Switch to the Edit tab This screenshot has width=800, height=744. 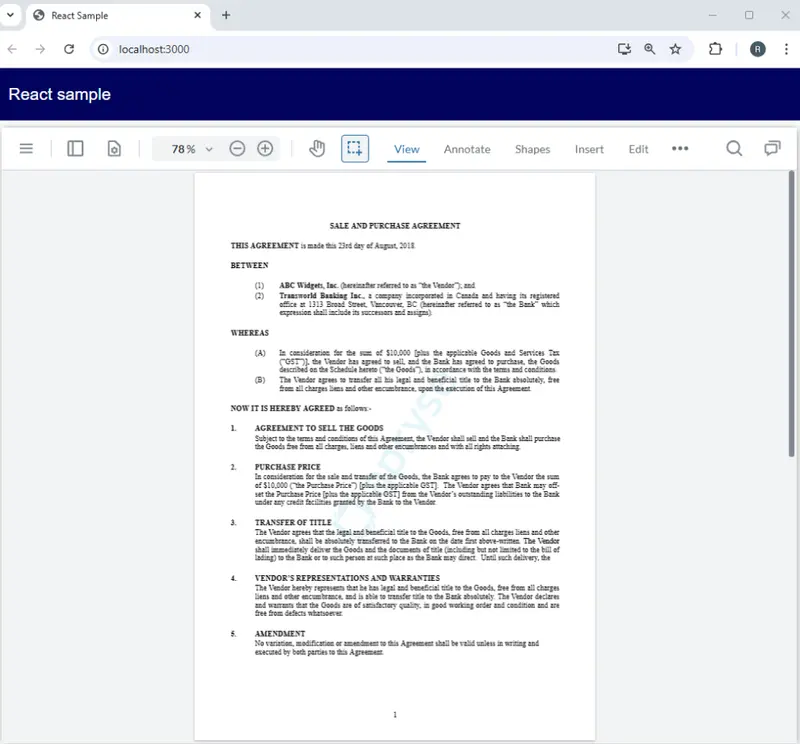click(x=638, y=150)
